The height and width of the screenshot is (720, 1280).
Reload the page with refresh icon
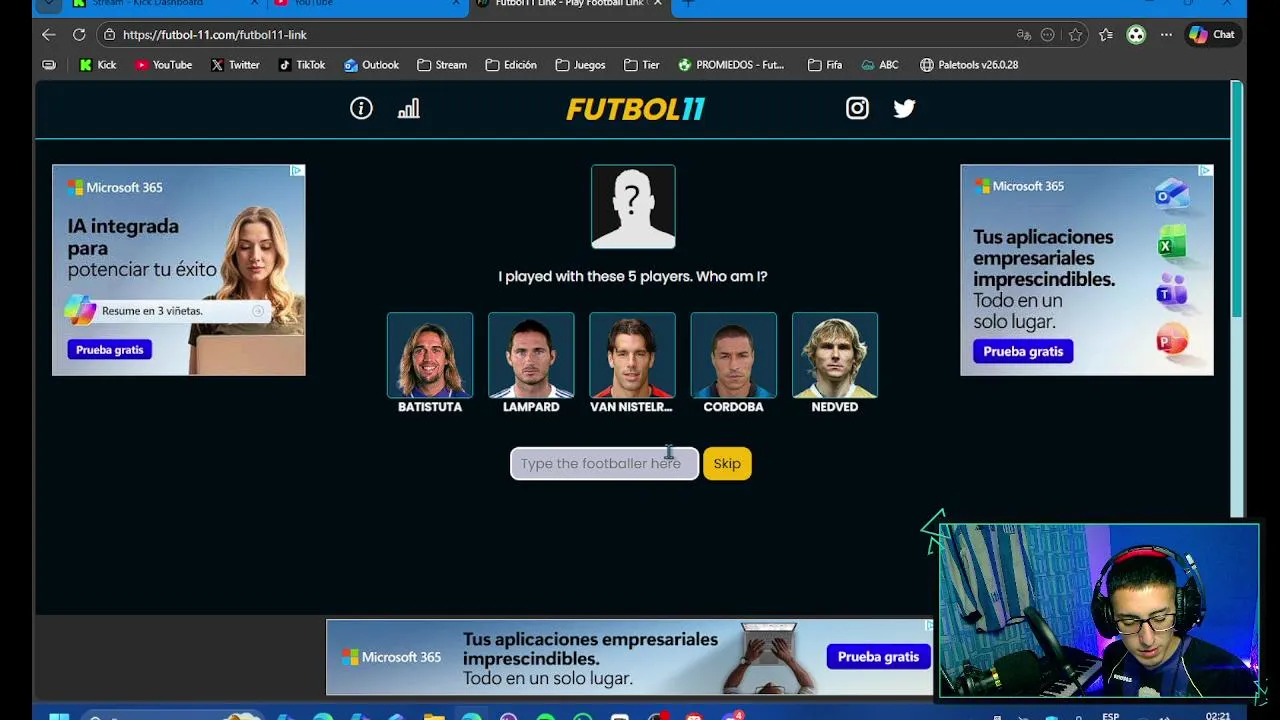pyautogui.click(x=79, y=34)
